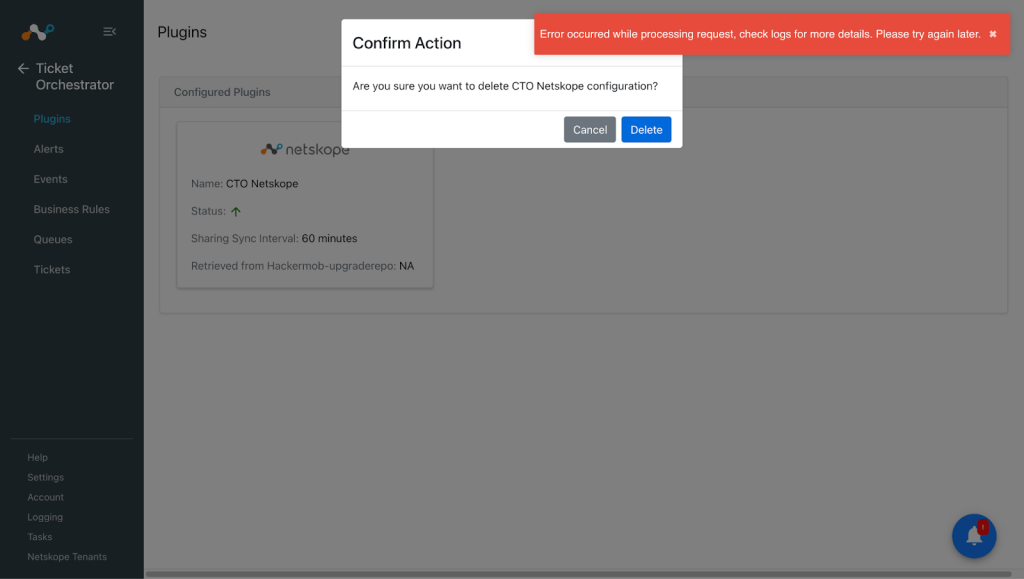
Task: Click the horizontal scrollbar at bottom
Action: (578, 574)
